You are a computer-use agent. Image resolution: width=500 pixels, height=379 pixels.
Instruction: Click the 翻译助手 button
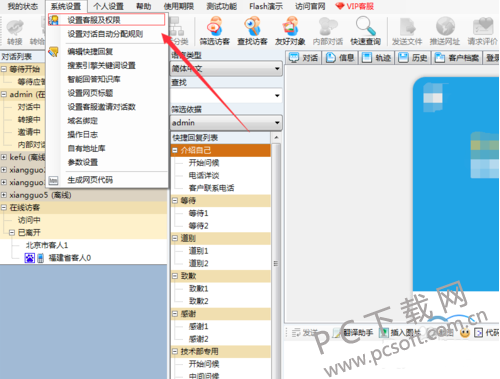pos(353,333)
